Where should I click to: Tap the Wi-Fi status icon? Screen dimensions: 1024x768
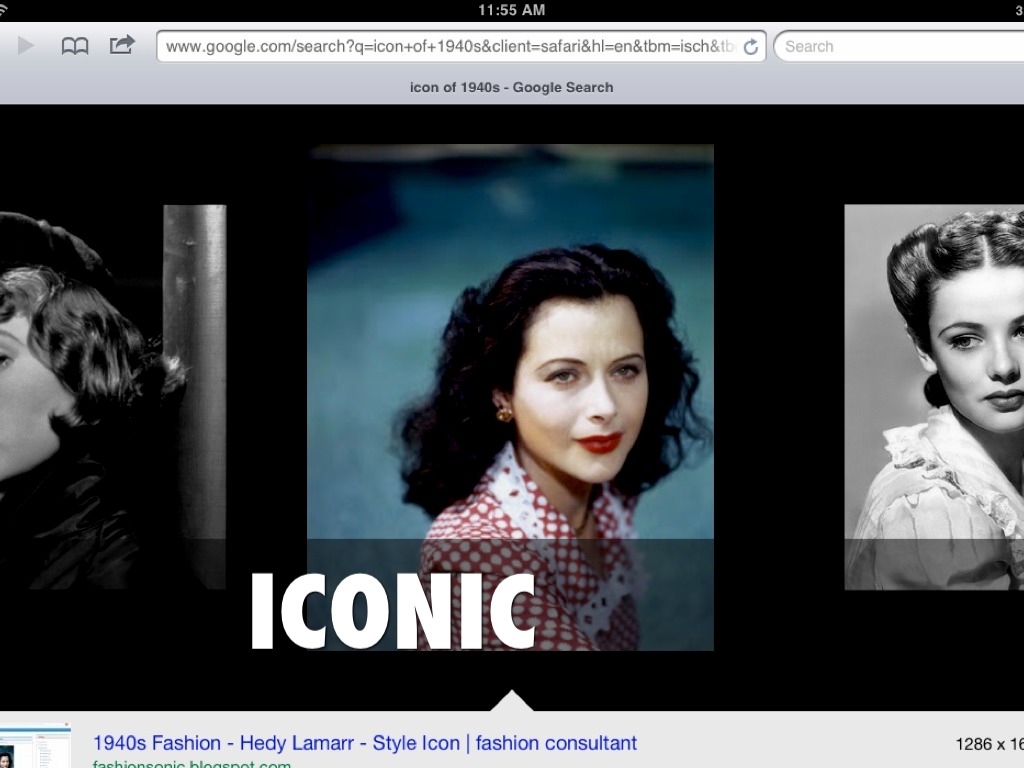click(x=5, y=10)
